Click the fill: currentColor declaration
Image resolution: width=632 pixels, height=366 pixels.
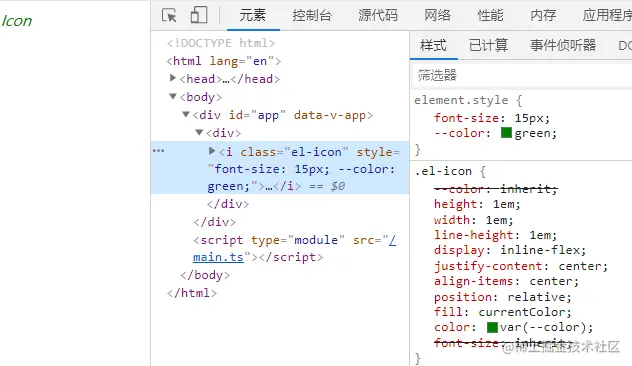point(503,312)
